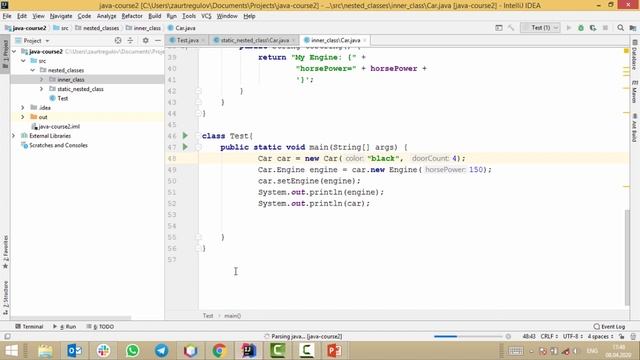Click run gutter icon beside class Test

185,136
